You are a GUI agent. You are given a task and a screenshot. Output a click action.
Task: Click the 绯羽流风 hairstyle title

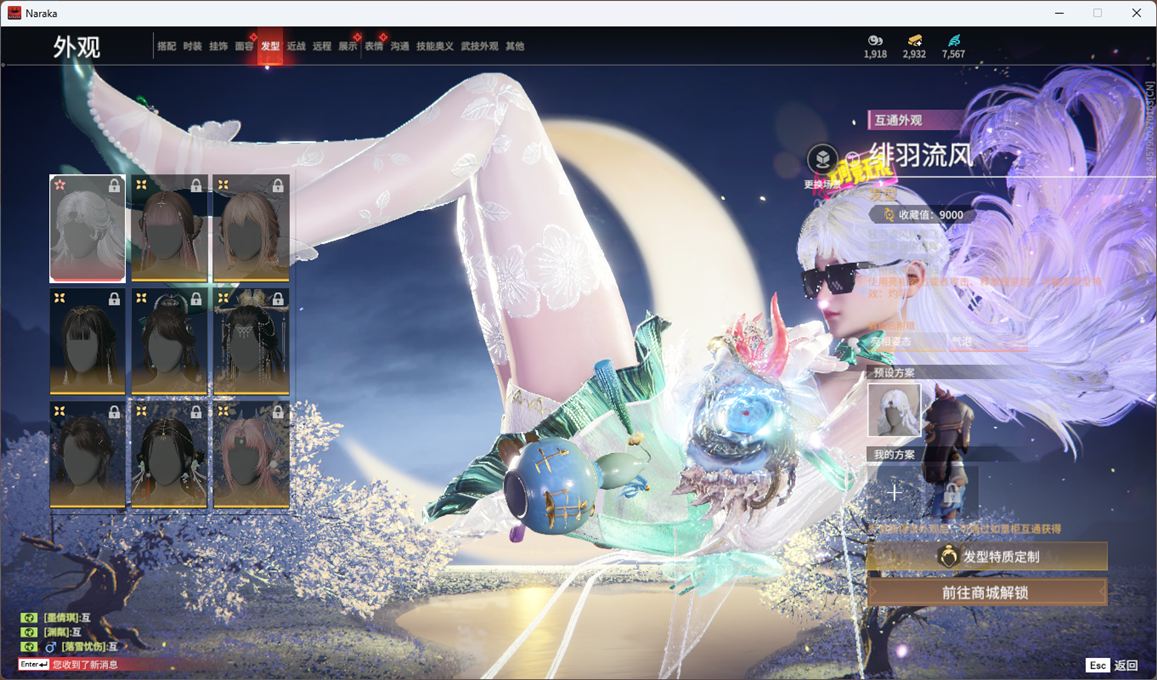coord(921,155)
